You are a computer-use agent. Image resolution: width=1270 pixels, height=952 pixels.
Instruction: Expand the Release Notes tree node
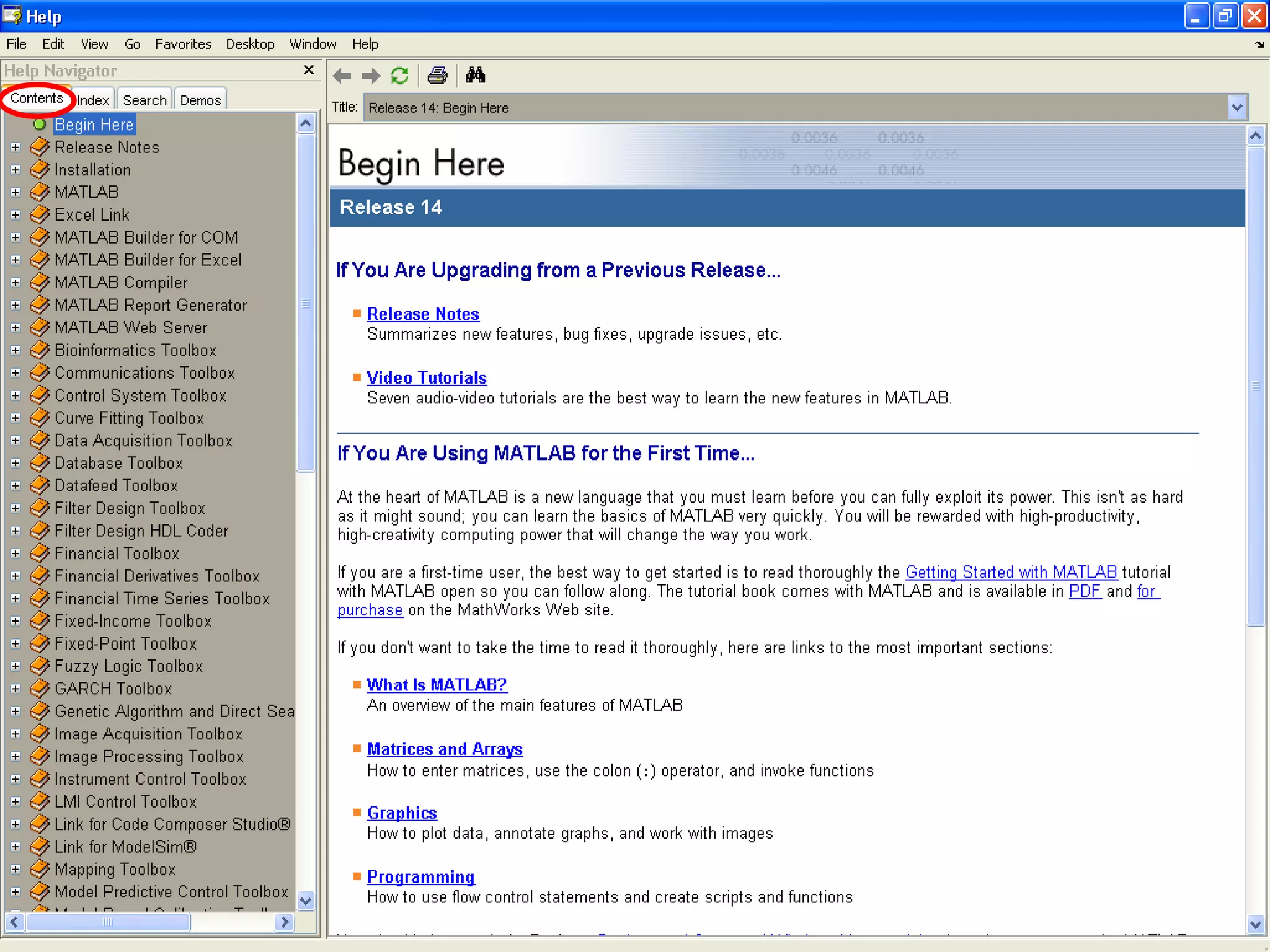16,148
